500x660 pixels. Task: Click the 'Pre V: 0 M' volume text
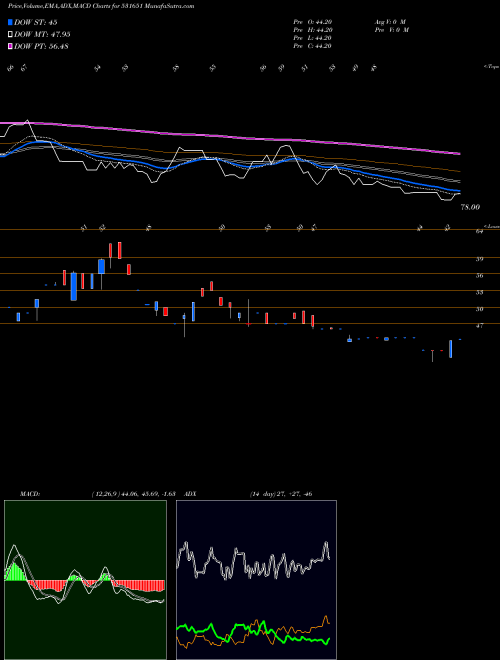click(391, 30)
